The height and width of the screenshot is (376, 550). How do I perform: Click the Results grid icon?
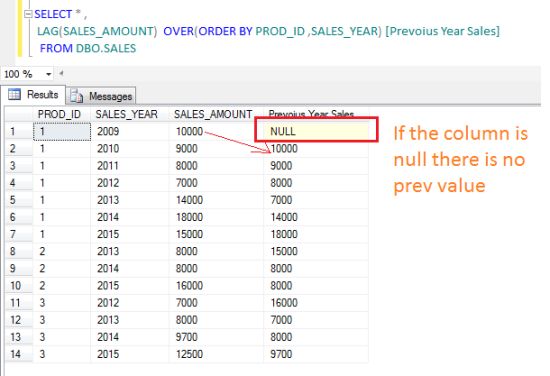(14, 94)
